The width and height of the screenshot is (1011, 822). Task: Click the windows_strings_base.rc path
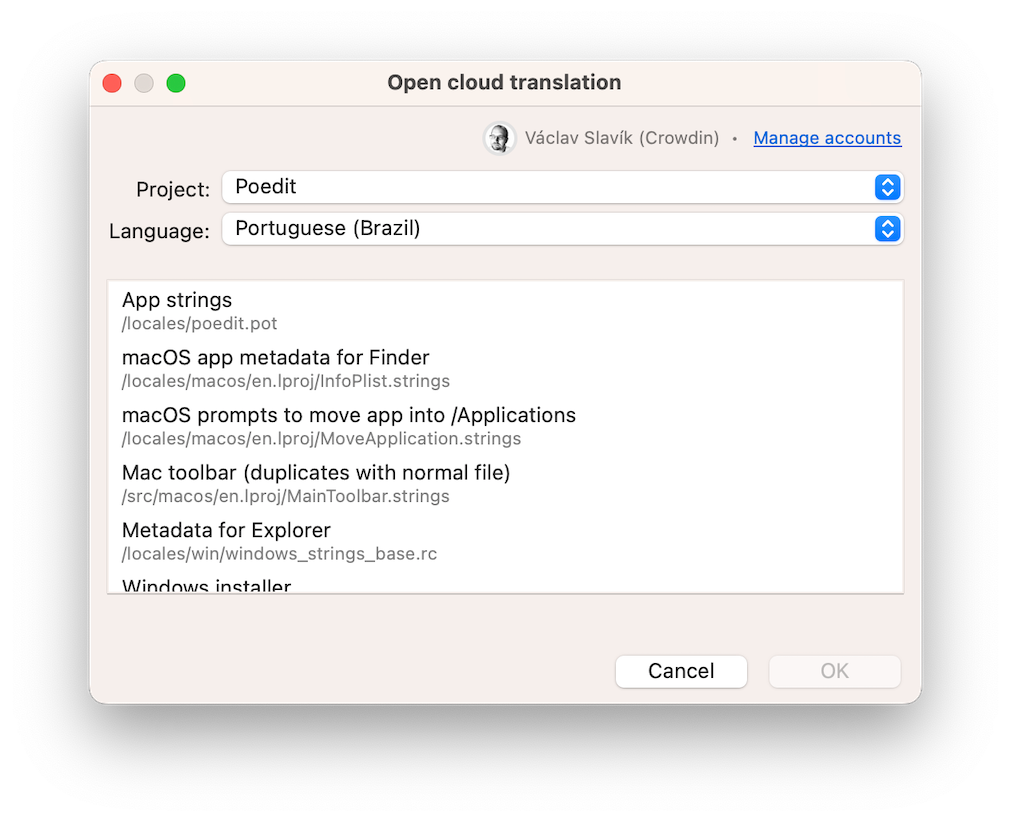click(x=279, y=553)
